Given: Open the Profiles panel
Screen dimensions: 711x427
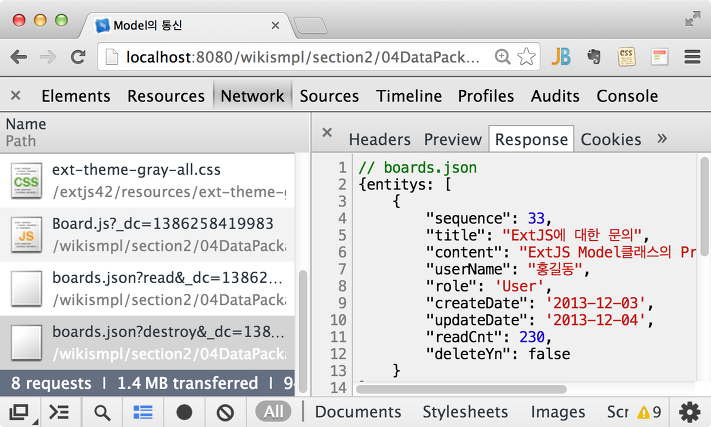Looking at the screenshot, I should pos(486,96).
